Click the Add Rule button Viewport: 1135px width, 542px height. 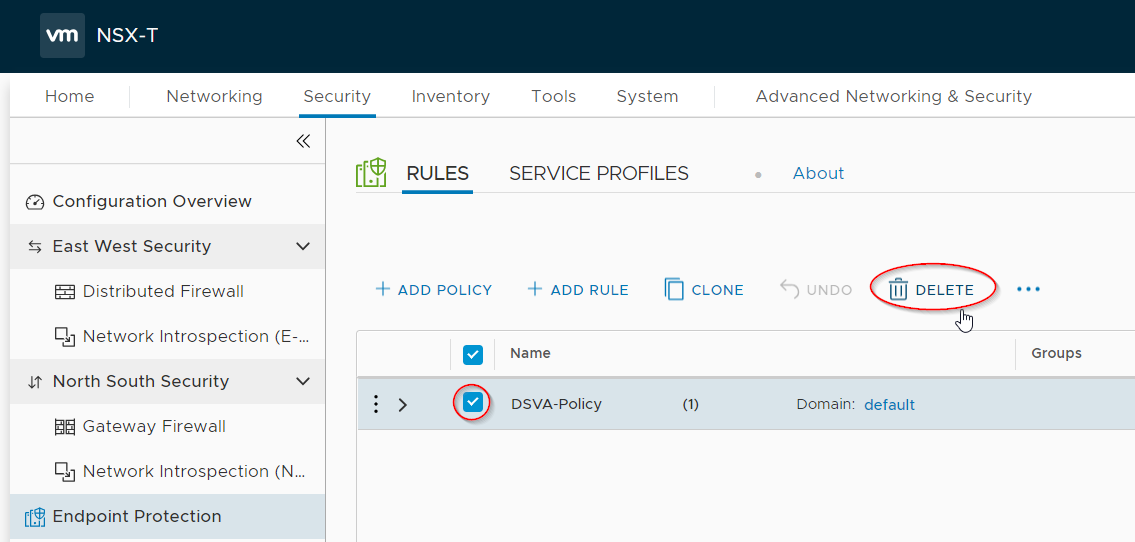(577, 290)
